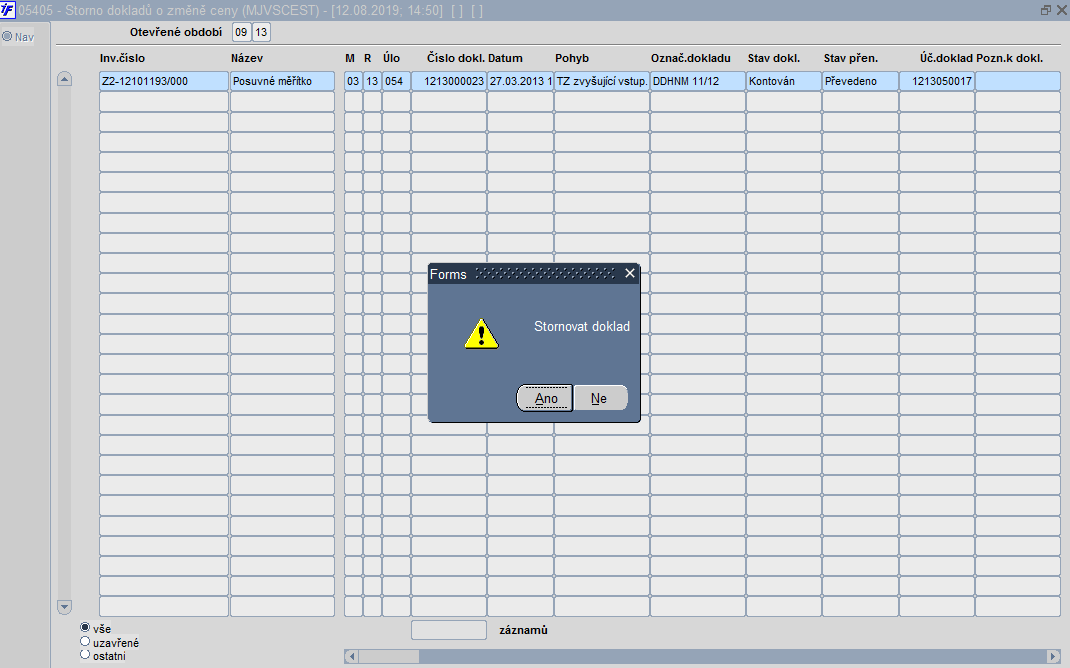1070x668 pixels.
Task: Click the record scroll down arrow
Action: click(64, 607)
